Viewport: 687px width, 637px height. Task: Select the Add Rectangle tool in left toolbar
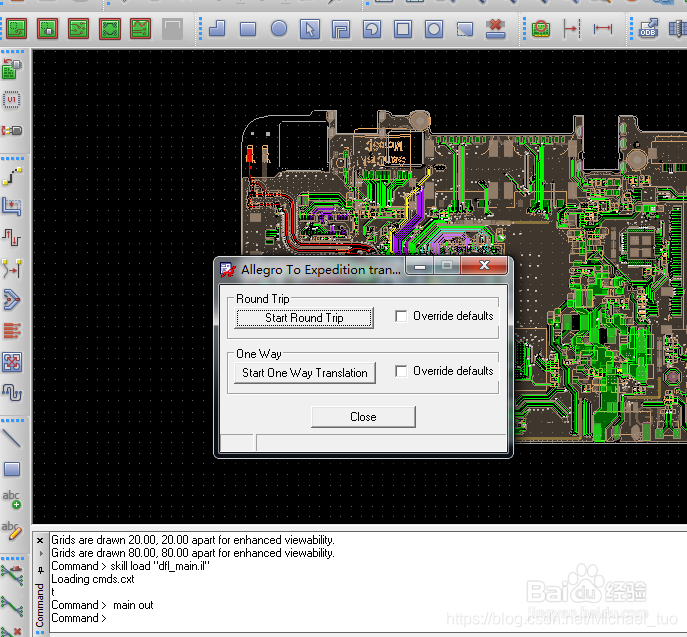click(x=12, y=469)
